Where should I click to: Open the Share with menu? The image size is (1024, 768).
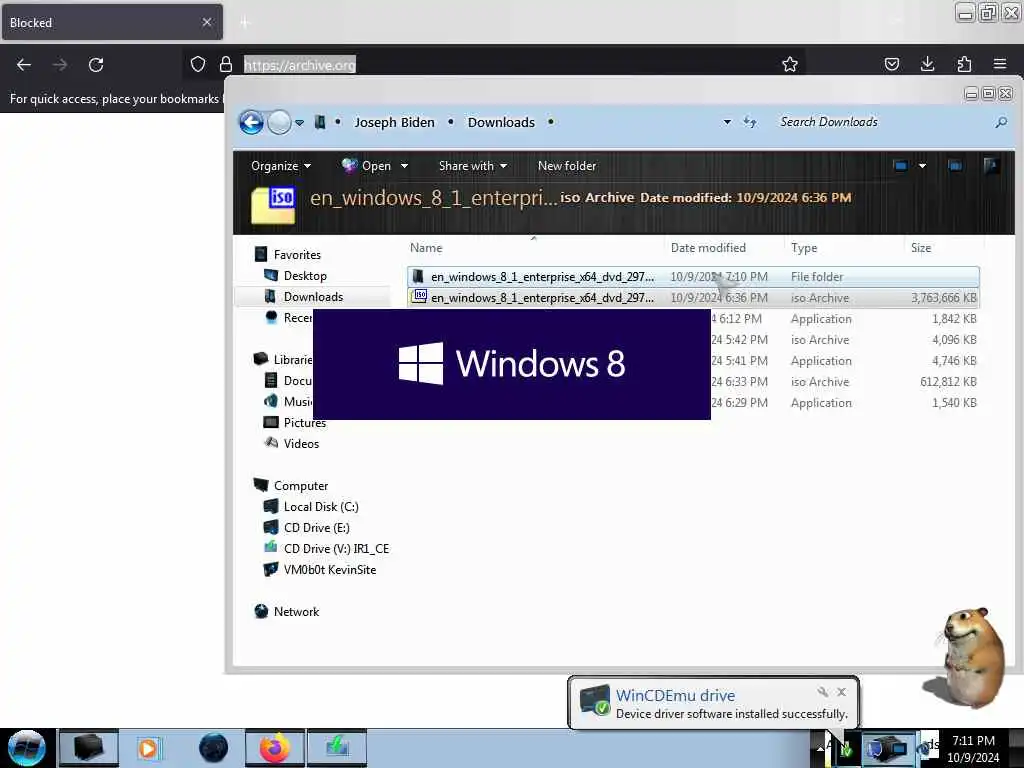tap(473, 166)
